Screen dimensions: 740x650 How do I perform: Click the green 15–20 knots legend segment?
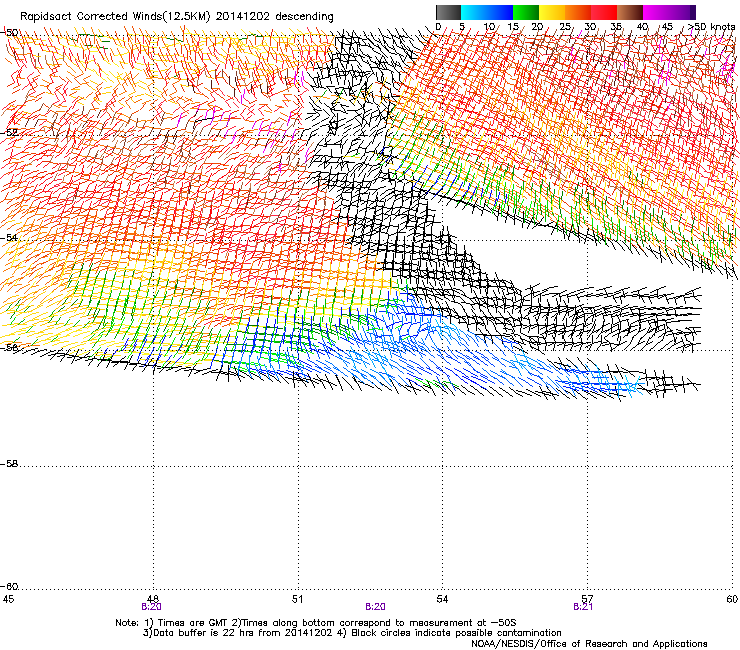tap(526, 12)
